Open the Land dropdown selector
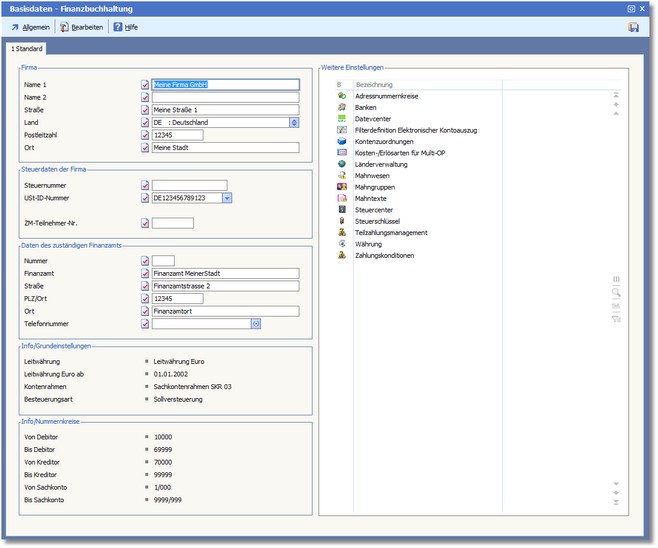The height and width of the screenshot is (548, 658). click(x=294, y=123)
